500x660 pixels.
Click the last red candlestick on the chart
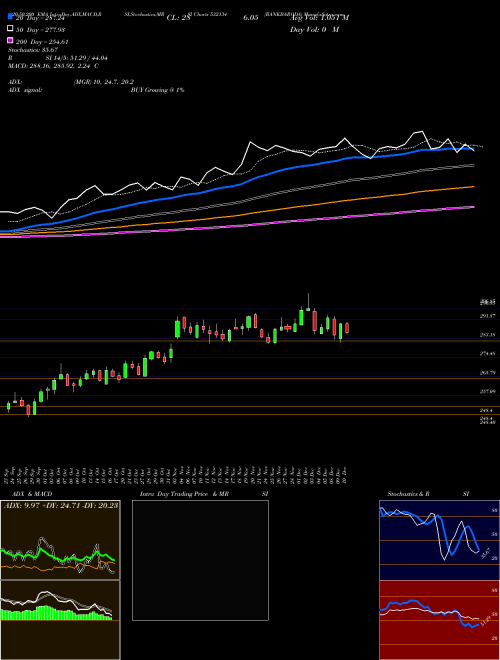coord(347,328)
